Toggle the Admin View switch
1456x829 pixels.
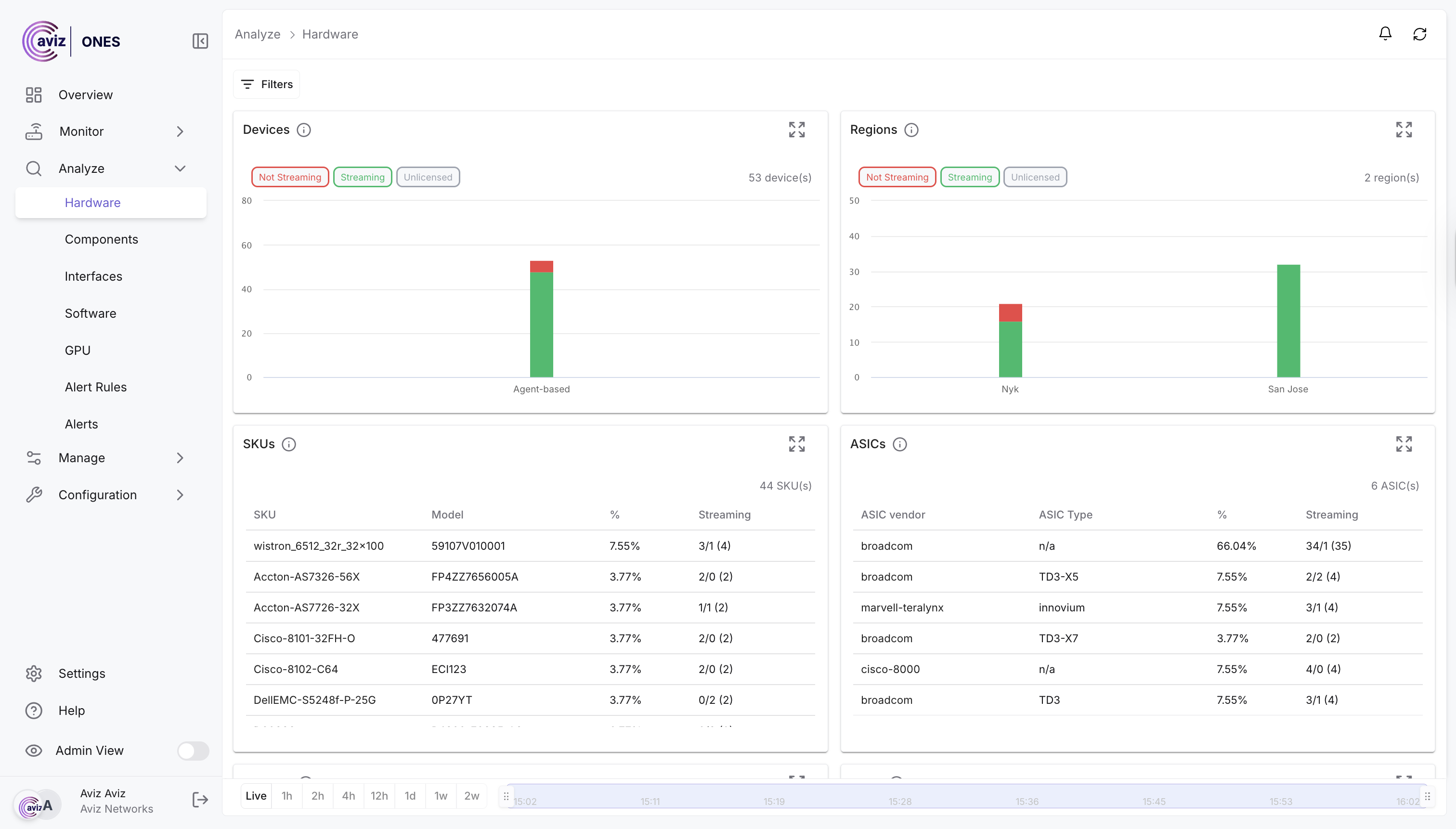(193, 751)
